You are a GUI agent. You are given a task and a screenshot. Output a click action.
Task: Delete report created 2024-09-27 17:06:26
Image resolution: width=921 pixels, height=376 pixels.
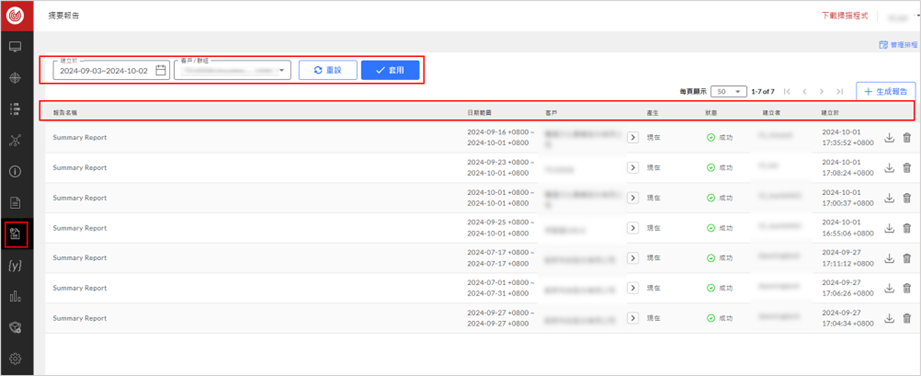click(907, 288)
